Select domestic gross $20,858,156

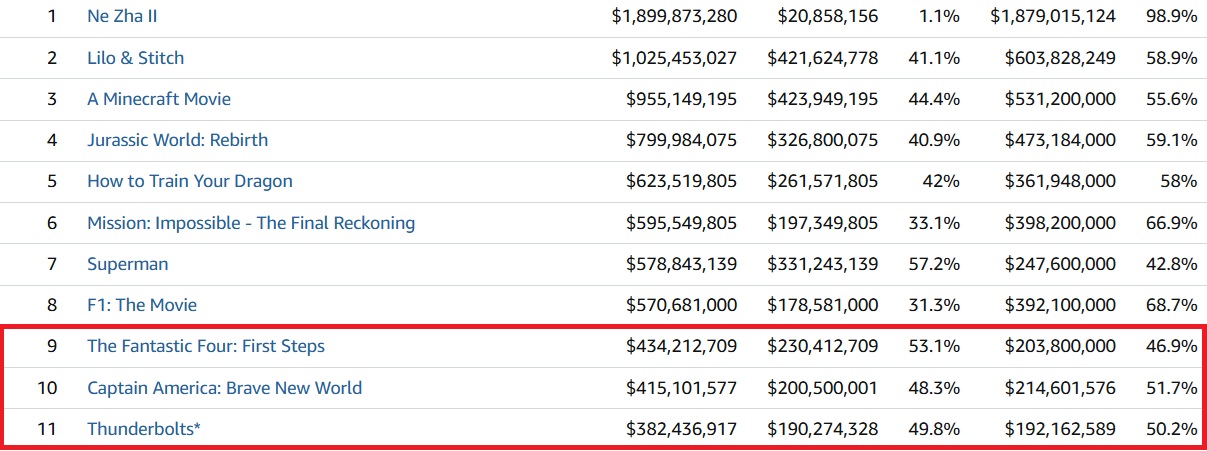point(828,17)
